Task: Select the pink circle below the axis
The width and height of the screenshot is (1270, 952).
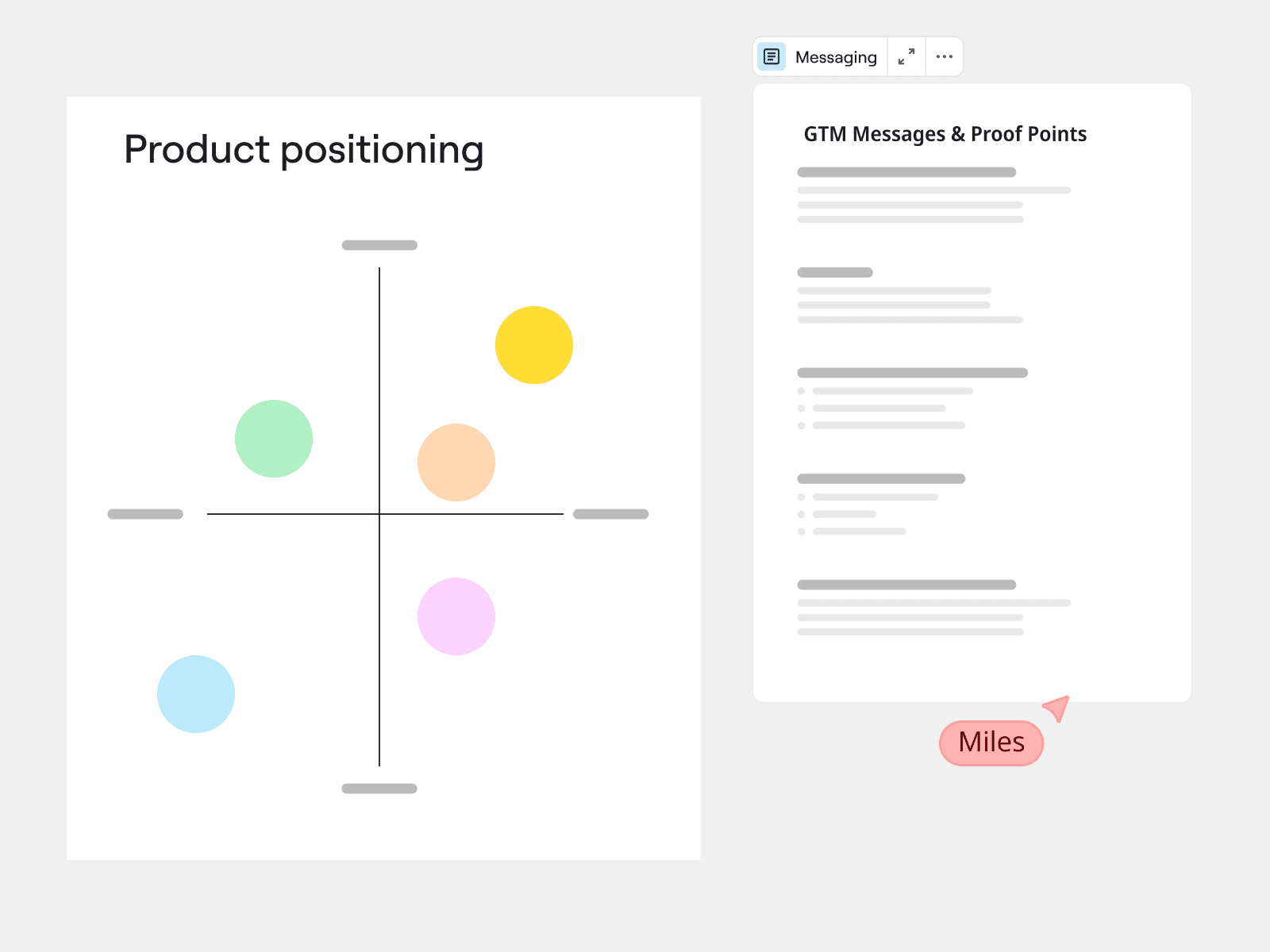Action: tap(456, 616)
